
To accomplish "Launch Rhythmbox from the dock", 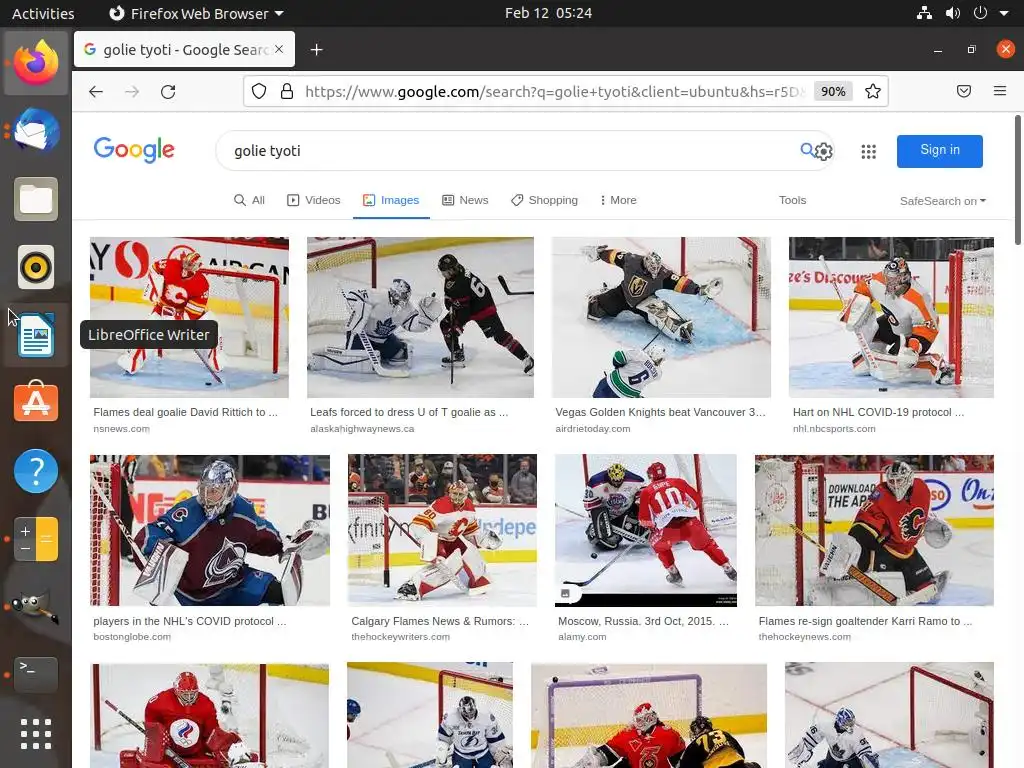I will [x=36, y=267].
